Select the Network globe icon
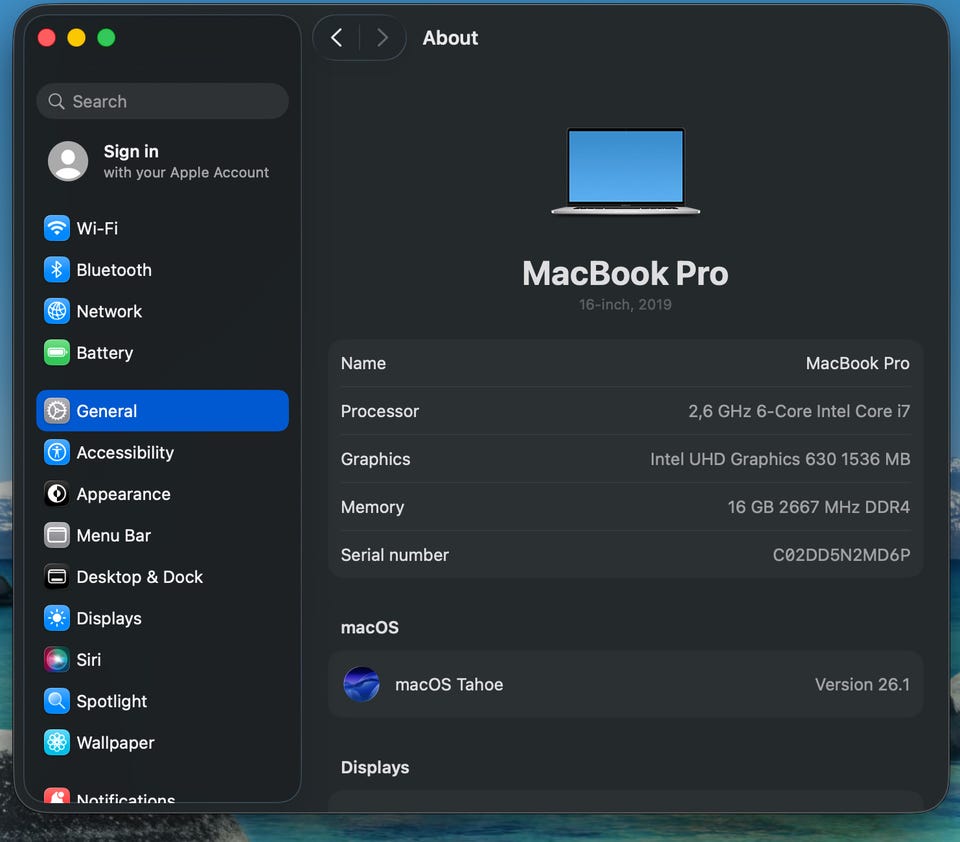The height and width of the screenshot is (842, 960). coord(57,311)
